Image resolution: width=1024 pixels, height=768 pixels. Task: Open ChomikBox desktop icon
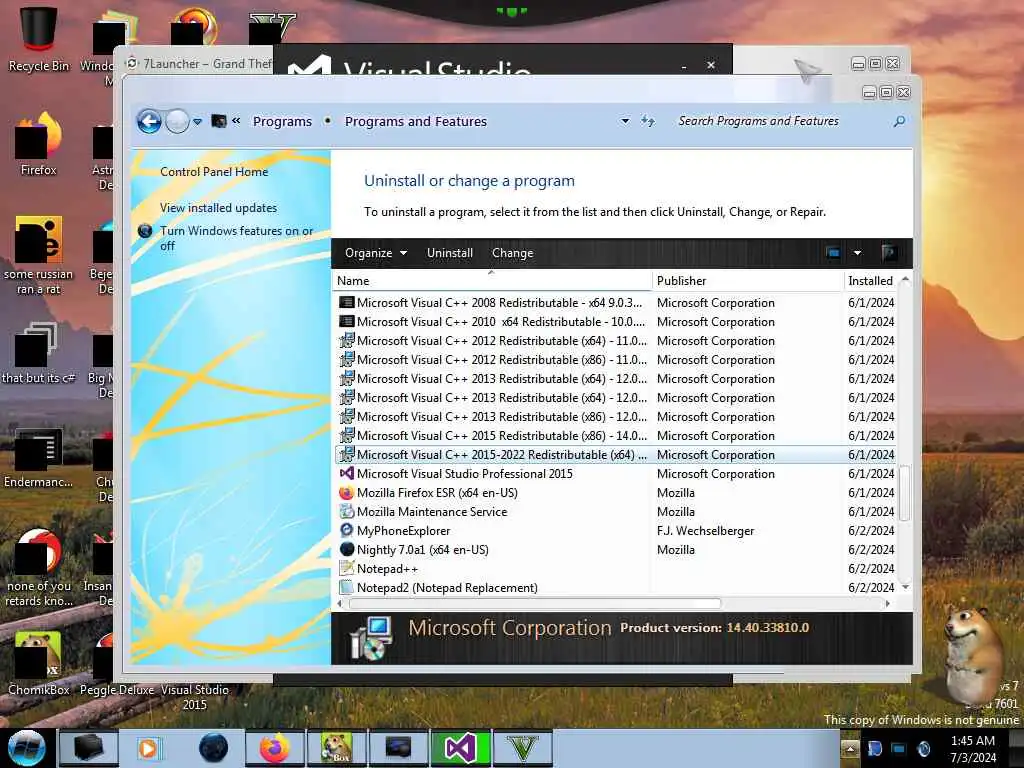point(39,663)
